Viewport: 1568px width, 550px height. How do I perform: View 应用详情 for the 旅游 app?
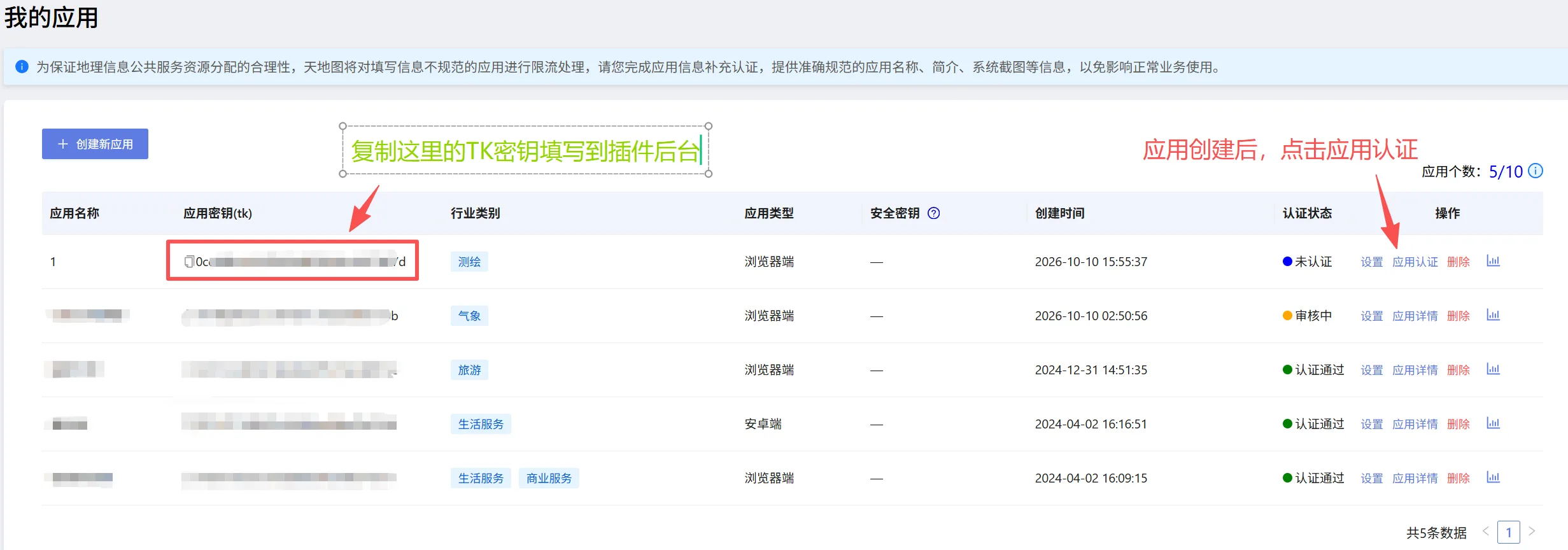click(1415, 370)
